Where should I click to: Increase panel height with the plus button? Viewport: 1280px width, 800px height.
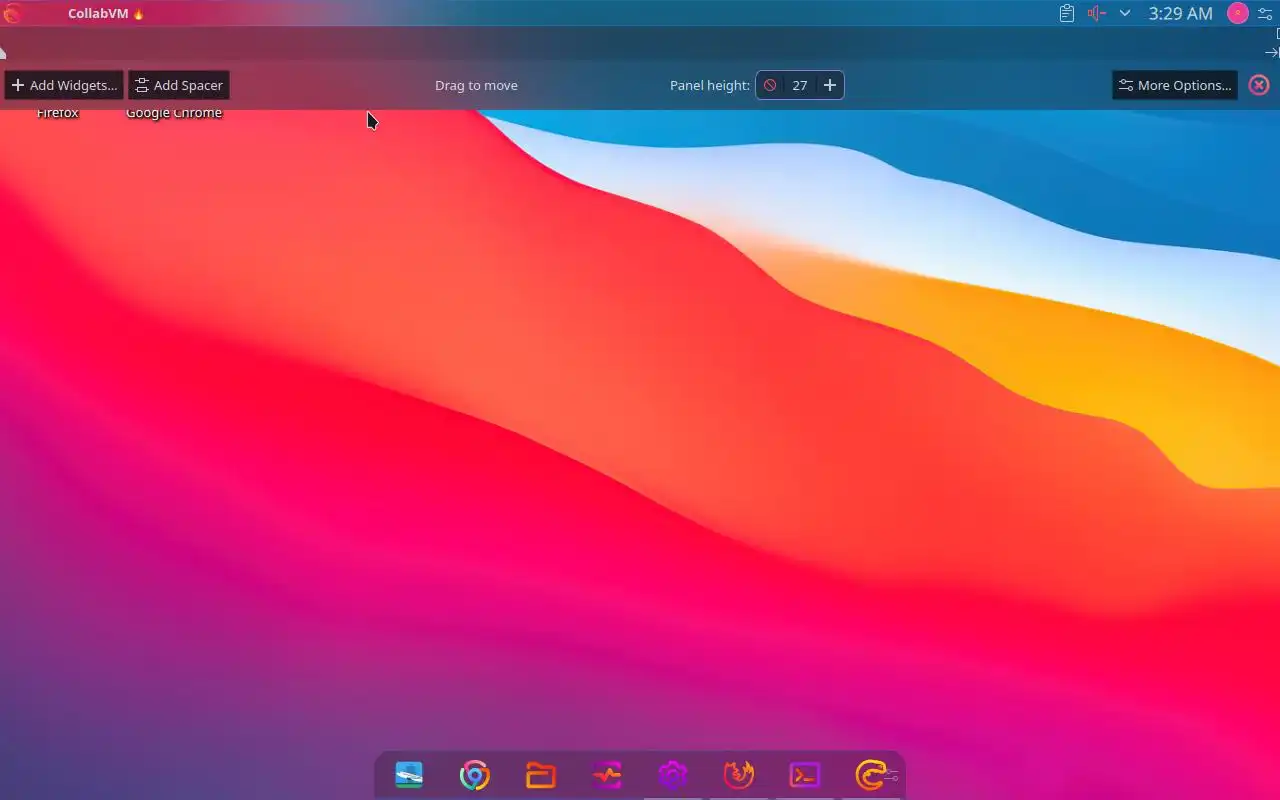tap(830, 85)
